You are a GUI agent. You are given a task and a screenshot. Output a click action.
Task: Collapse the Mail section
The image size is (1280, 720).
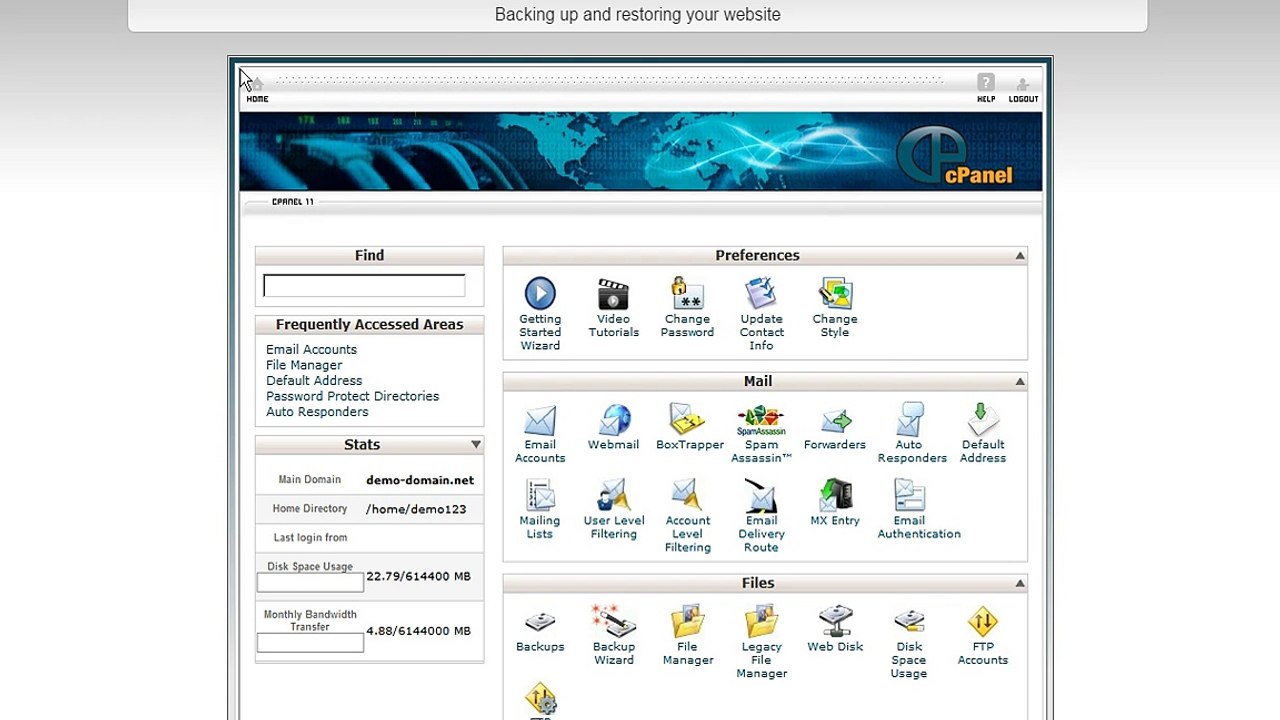(1020, 382)
